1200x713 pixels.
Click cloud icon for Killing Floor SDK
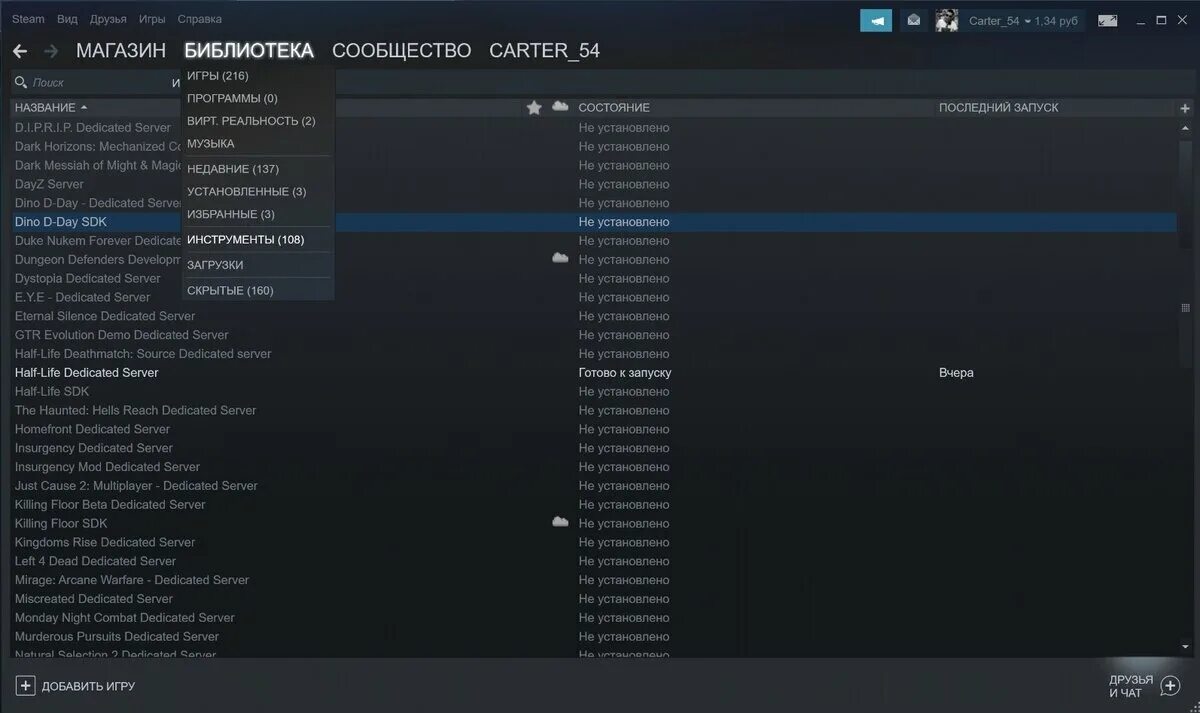pos(560,522)
